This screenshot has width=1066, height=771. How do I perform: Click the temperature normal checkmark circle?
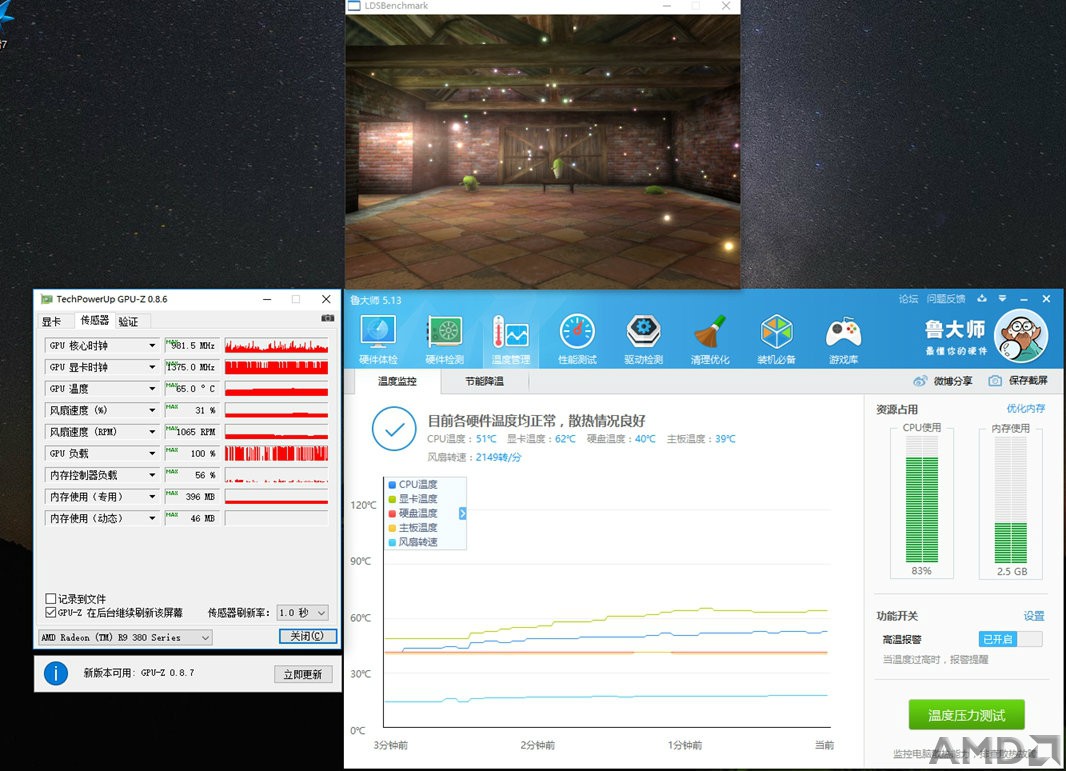(x=394, y=429)
